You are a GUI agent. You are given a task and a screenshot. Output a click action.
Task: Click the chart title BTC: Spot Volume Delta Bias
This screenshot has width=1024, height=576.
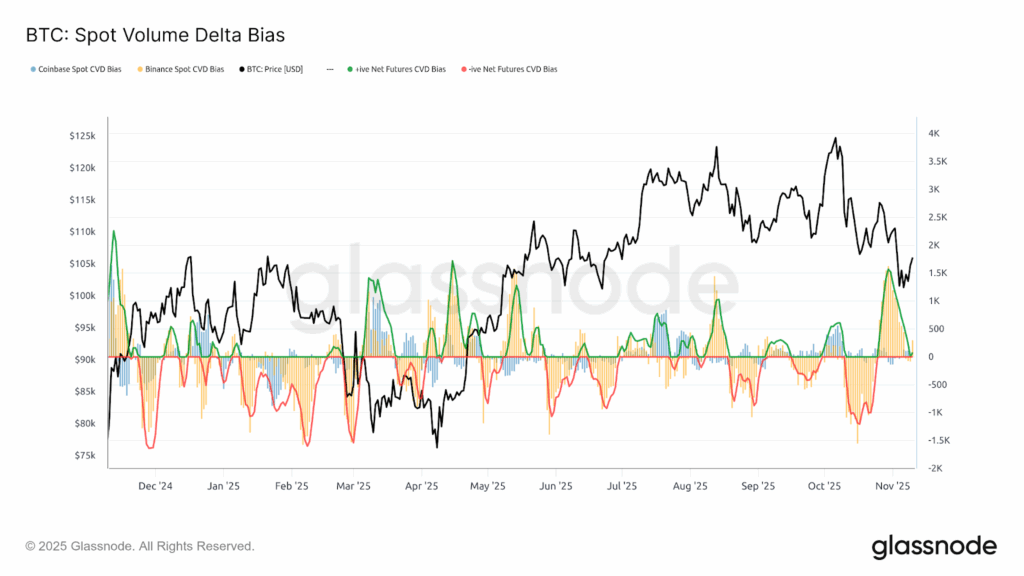click(155, 35)
